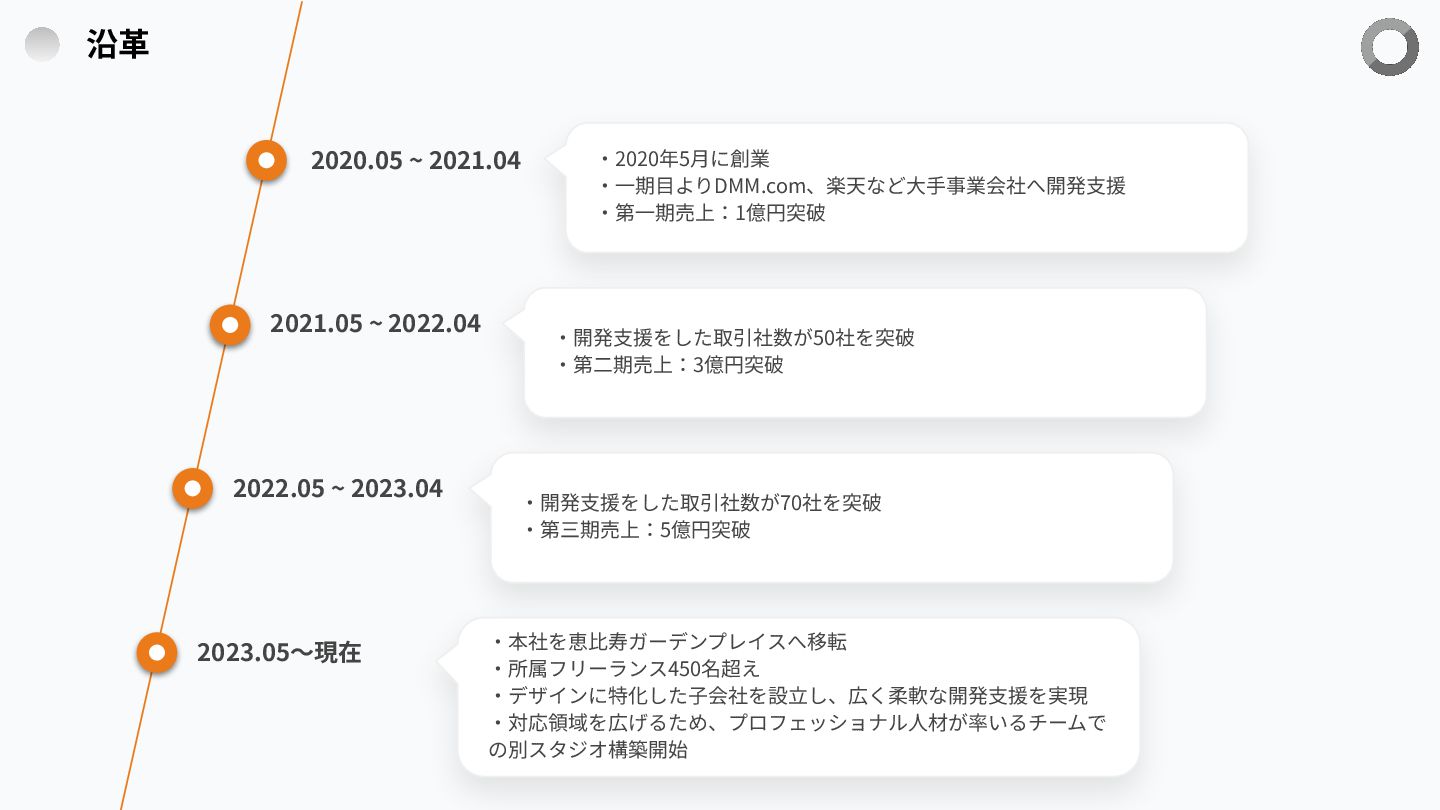Select the orange marker for 2021.05 ~ 2022.04
Viewport: 1440px width, 810px height.
tap(230, 325)
